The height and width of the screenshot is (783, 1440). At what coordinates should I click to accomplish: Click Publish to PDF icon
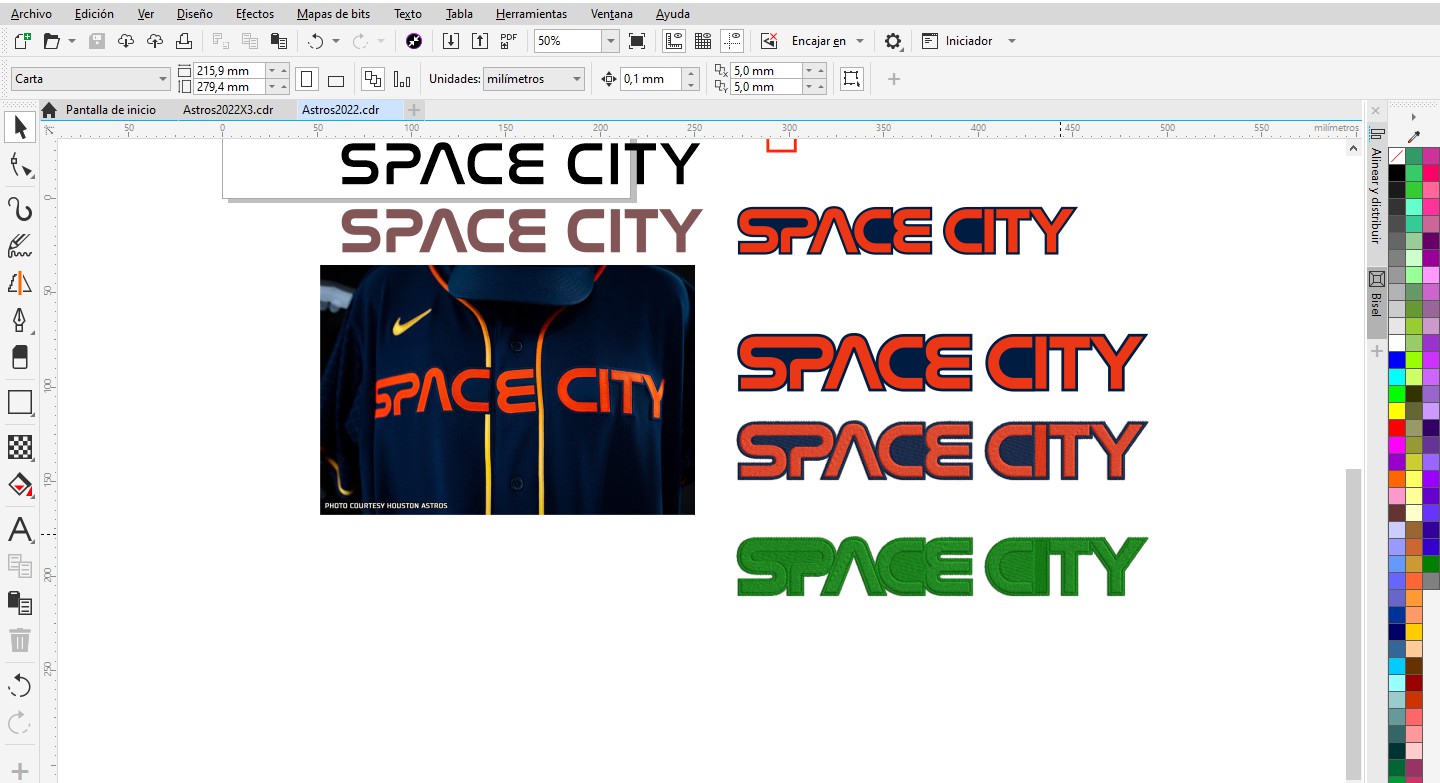coord(509,41)
